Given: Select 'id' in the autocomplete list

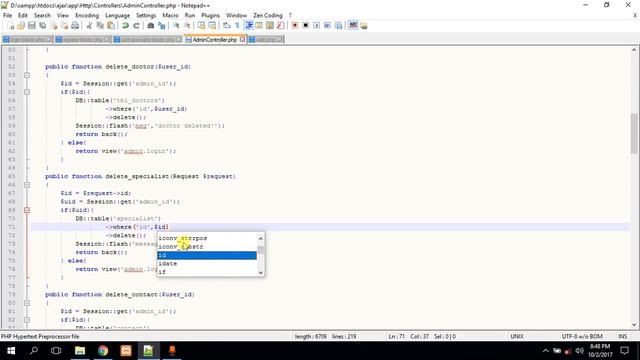Looking at the screenshot, I should [207, 255].
